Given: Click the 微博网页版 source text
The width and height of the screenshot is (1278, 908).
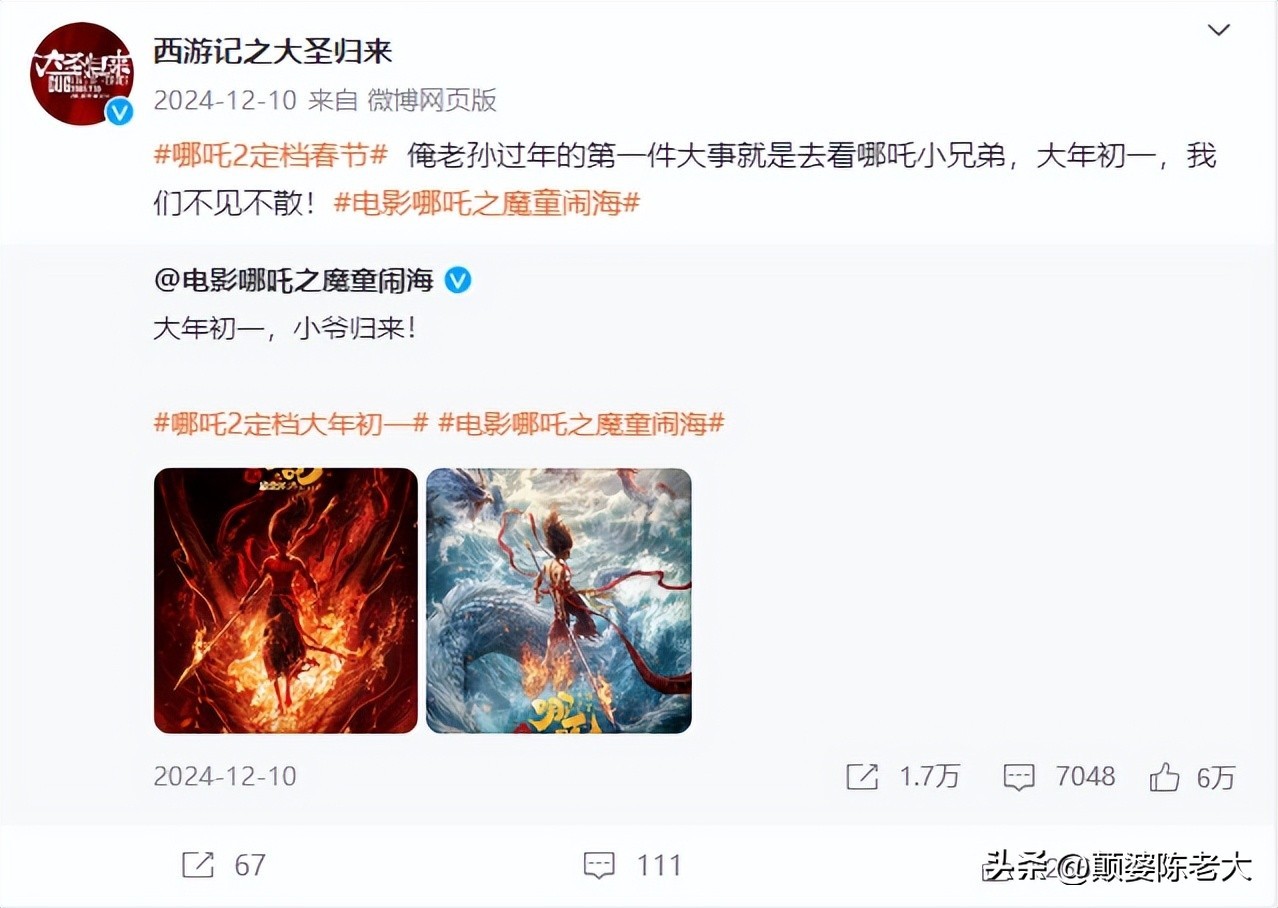Looking at the screenshot, I should 432,100.
